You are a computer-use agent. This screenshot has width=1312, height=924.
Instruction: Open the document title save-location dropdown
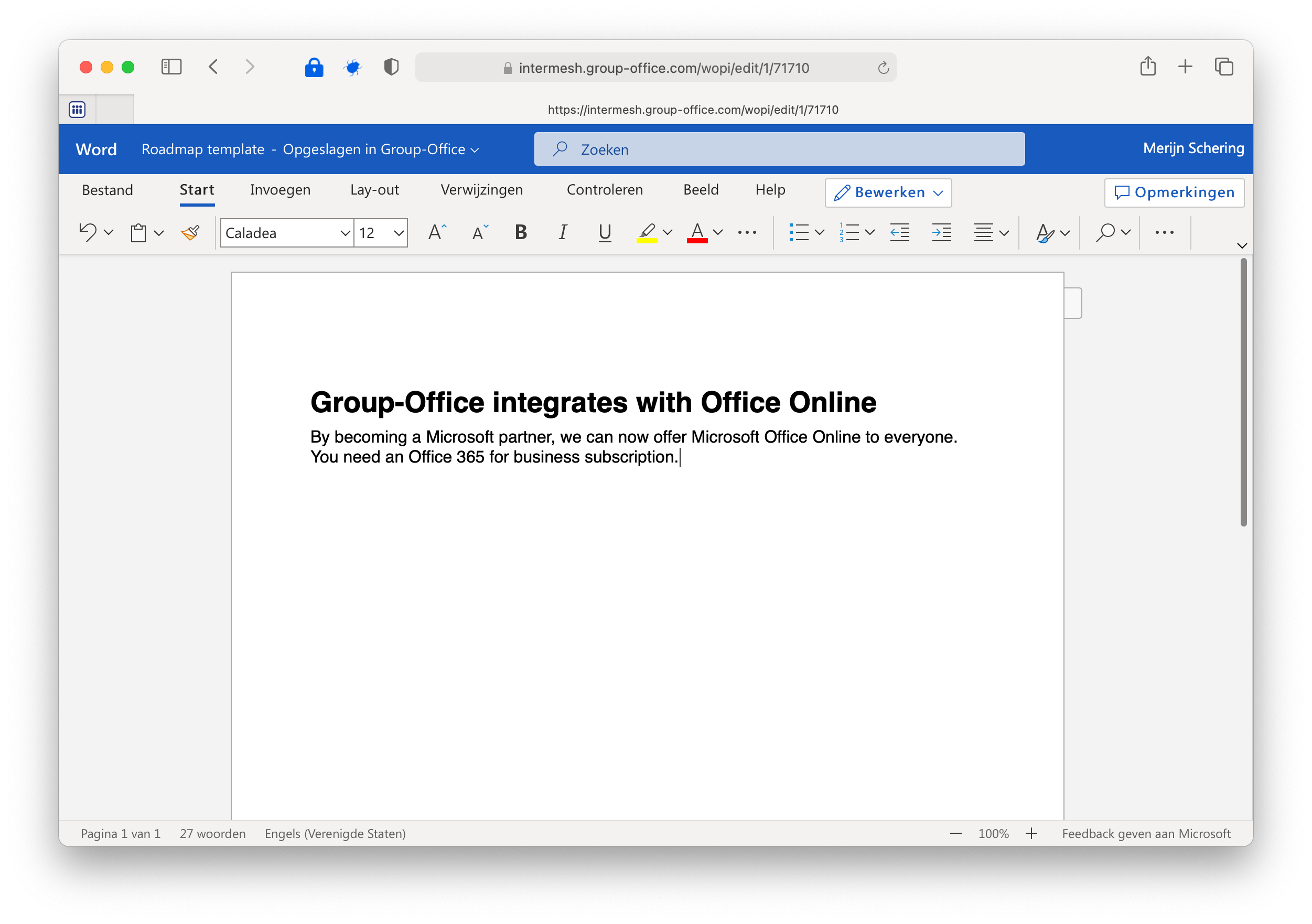pyautogui.click(x=475, y=151)
